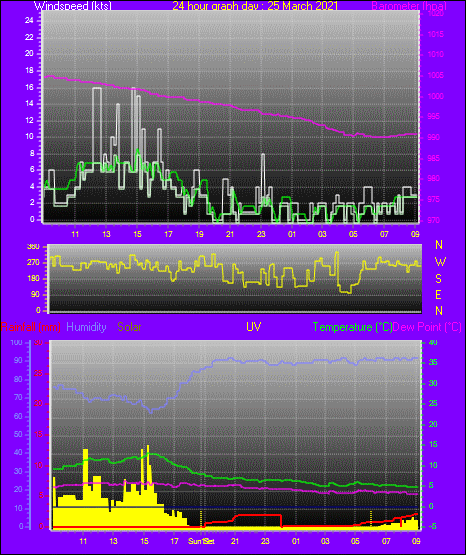Select the Temperature (°C) legend label
This screenshot has height=555, width=466.
pyautogui.click(x=352, y=327)
